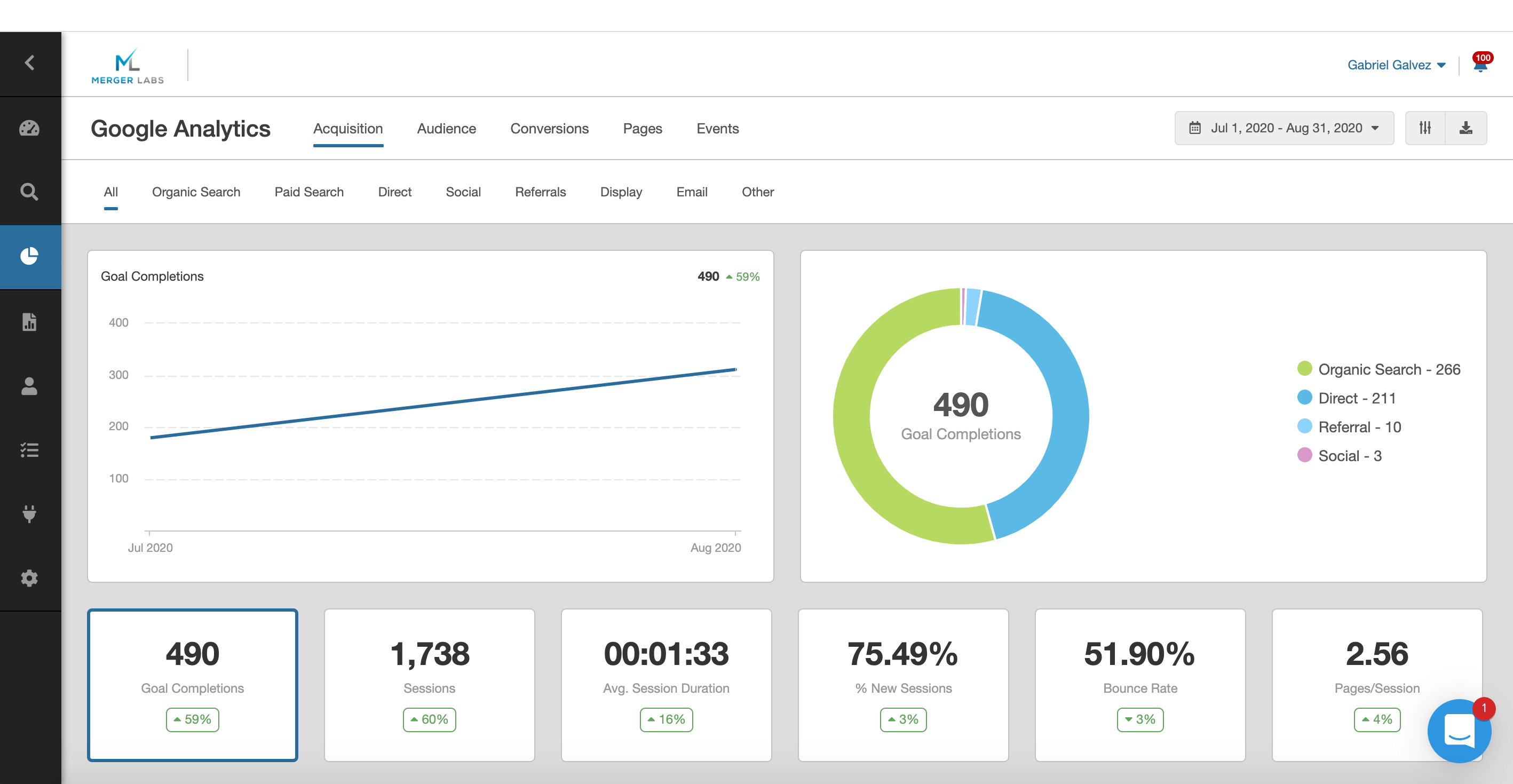Click the Jul 2020 axis label
The height and width of the screenshot is (784, 1513).
coord(150,548)
